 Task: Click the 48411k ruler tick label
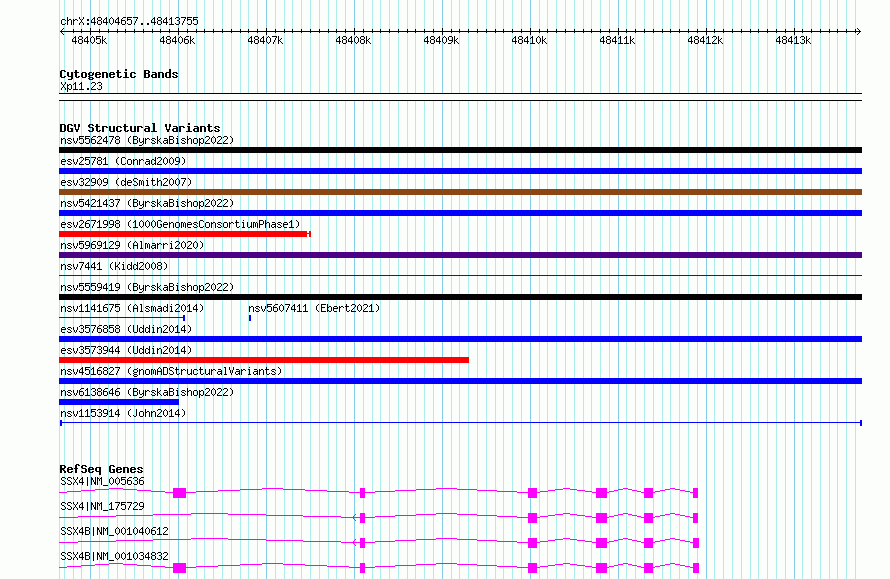tap(617, 40)
